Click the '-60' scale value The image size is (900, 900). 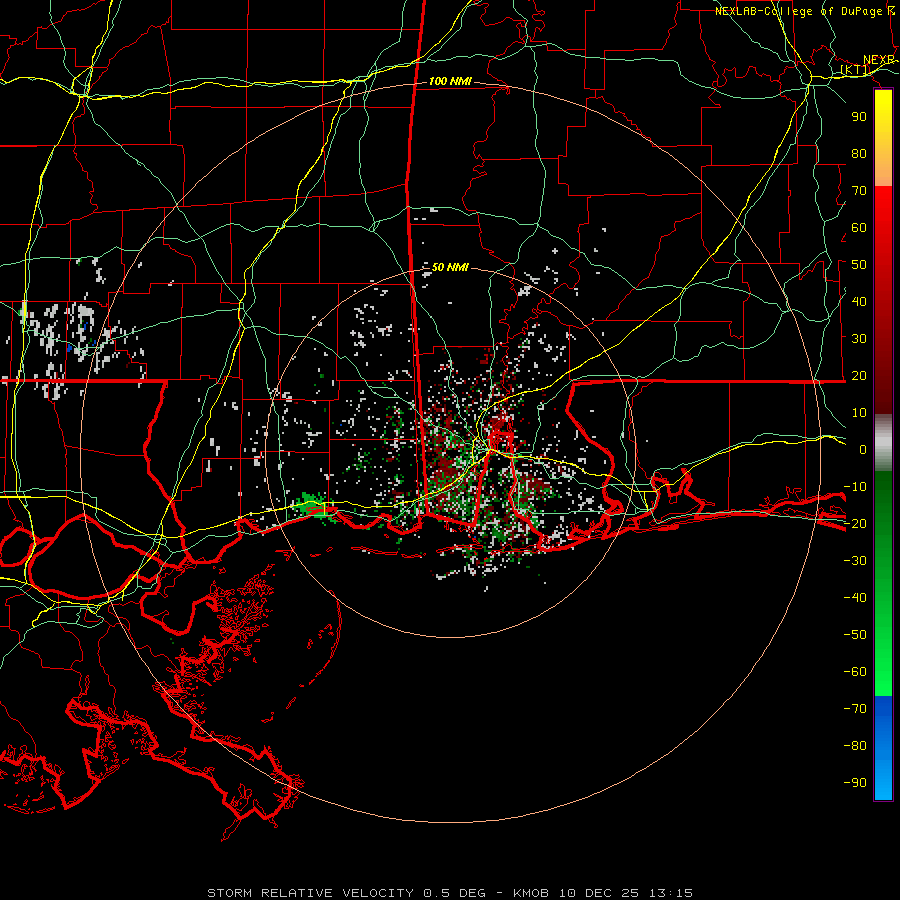pos(855,672)
